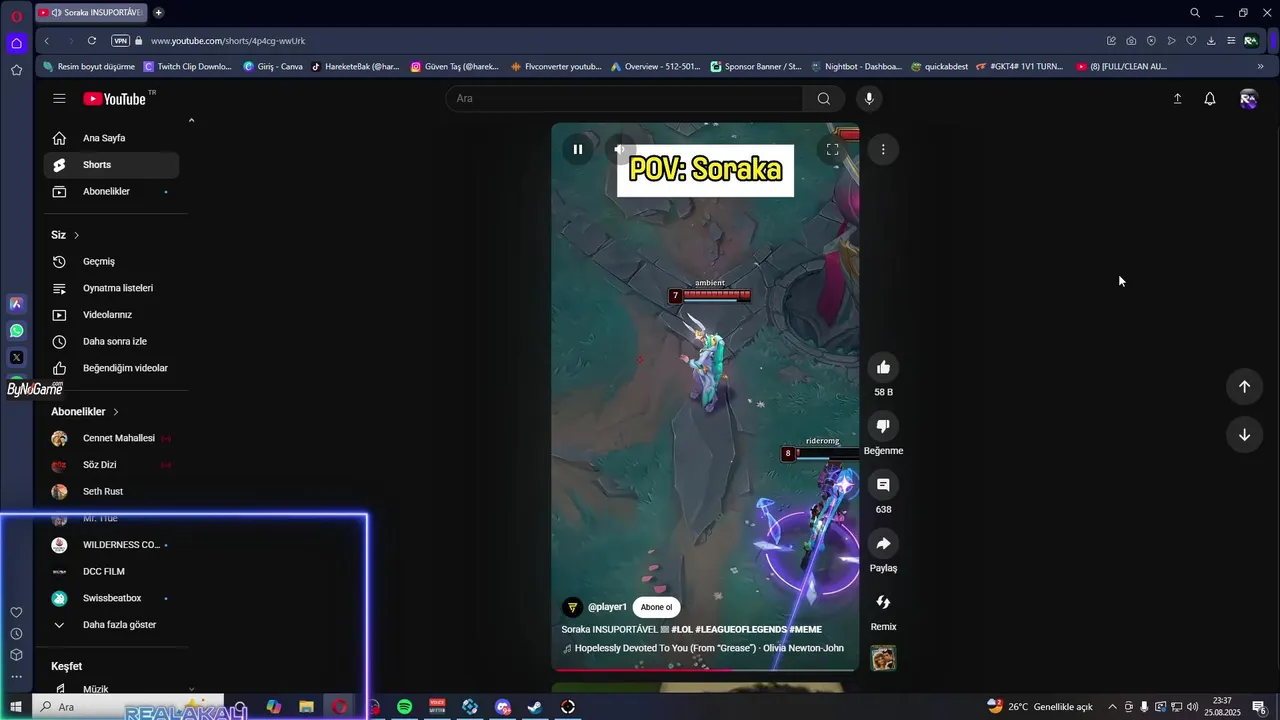The image size is (1280, 720).
Task: Open Steam from the taskbar
Action: coord(535,707)
